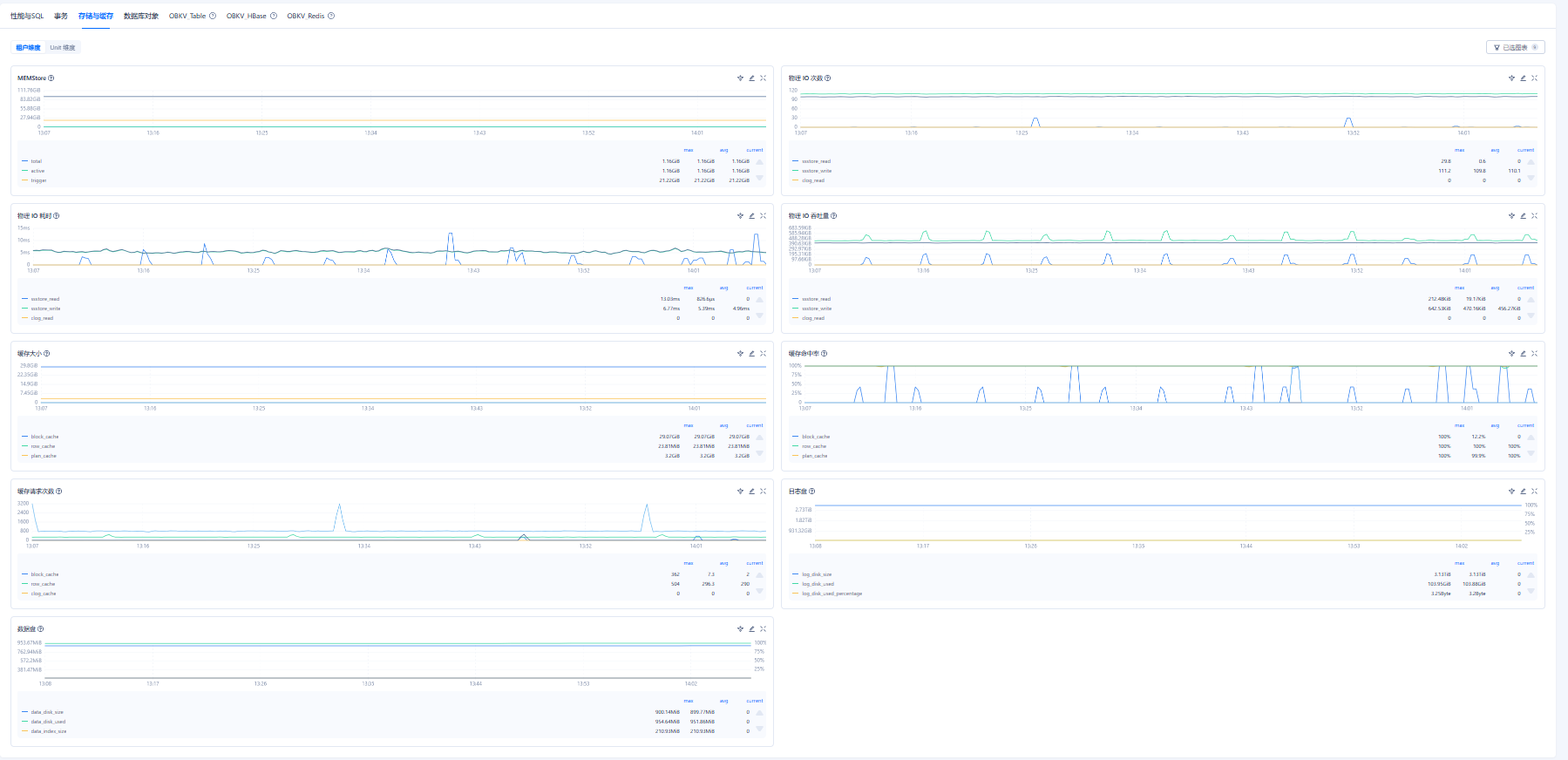Viewport: 1568px width, 760px height.
Task: Open the 已选图表 chart filter dropdown
Action: pos(1515,47)
